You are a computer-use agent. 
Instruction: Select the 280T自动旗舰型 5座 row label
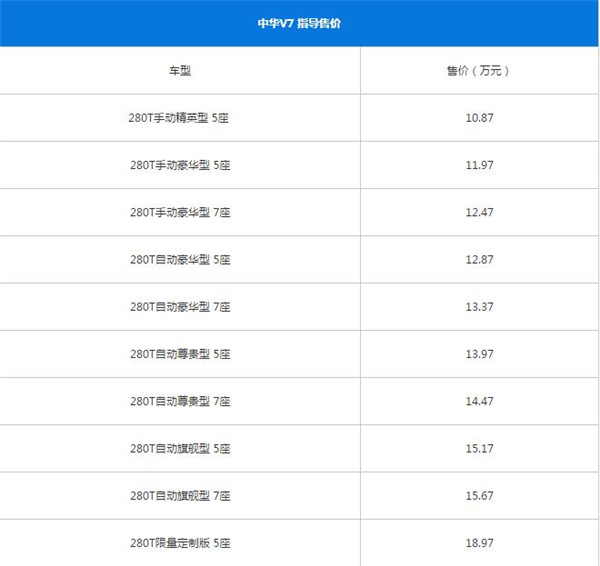pos(180,449)
